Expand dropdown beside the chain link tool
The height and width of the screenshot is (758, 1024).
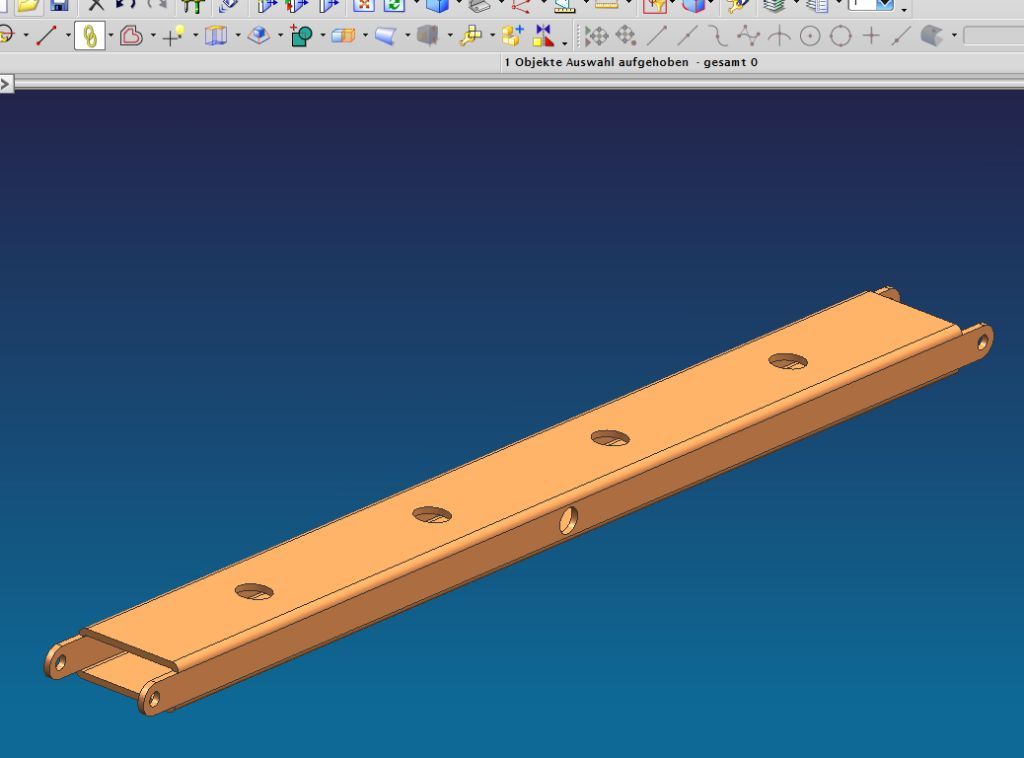pos(110,37)
